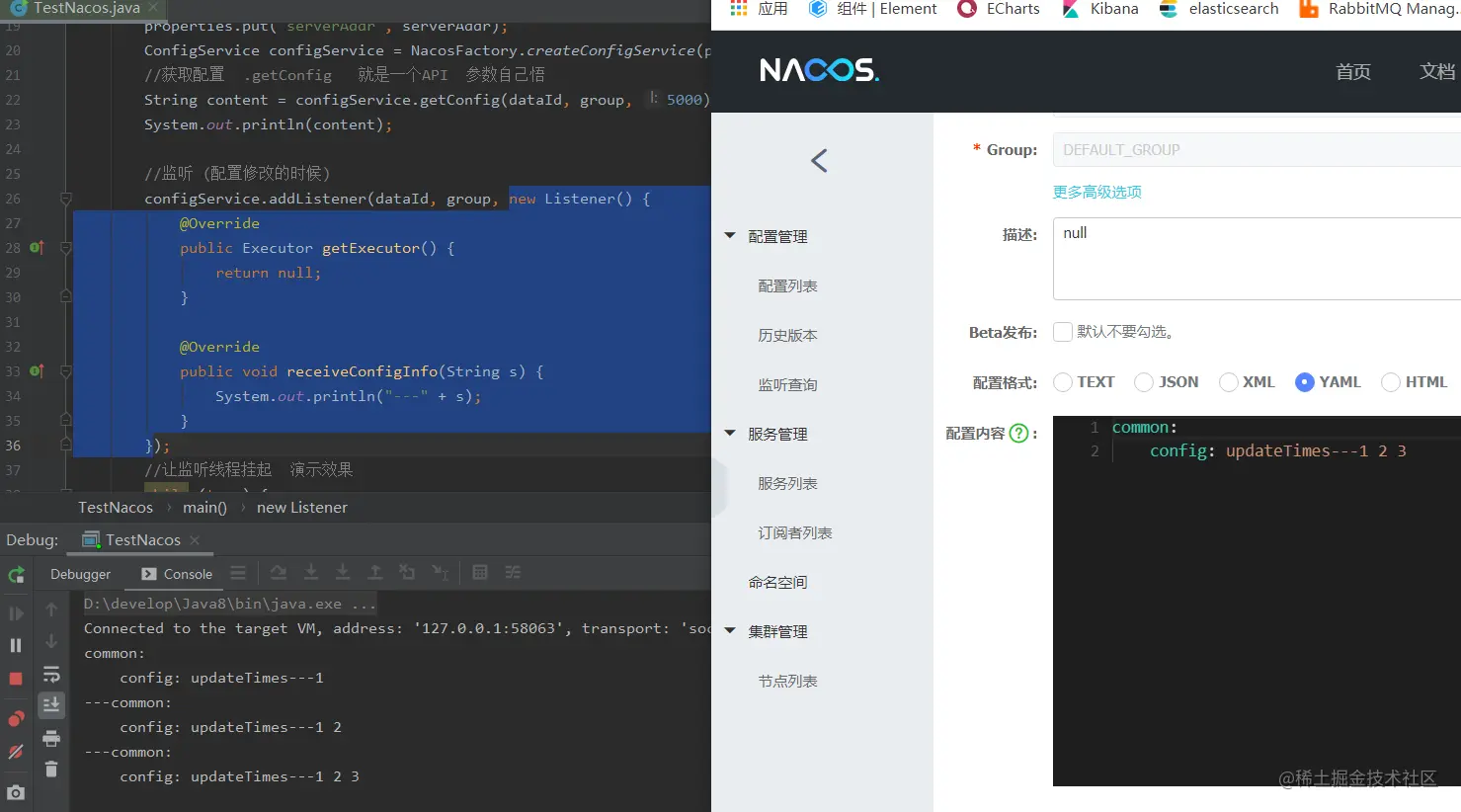Select the TEXT format radio button

pos(1063,382)
